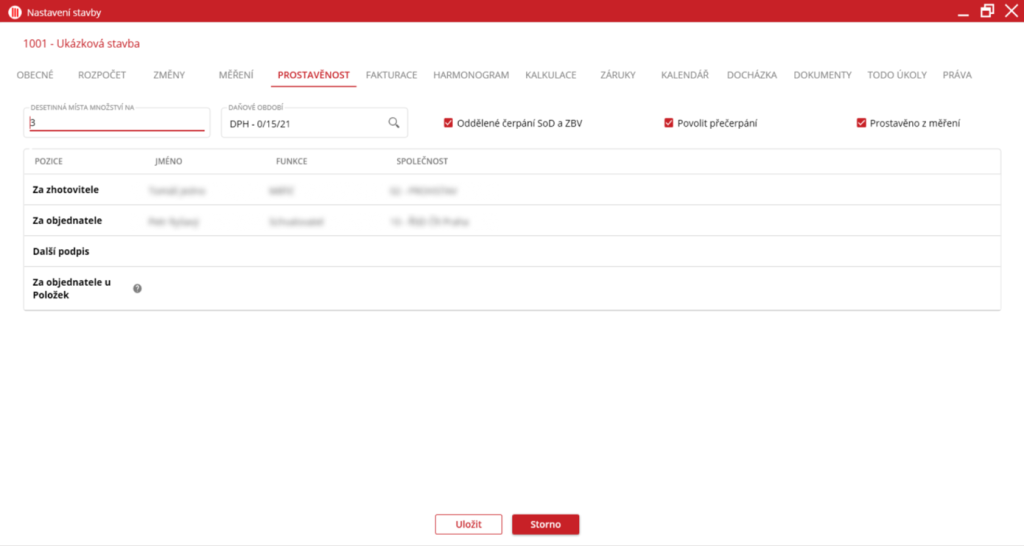Toggle Oddělené čerpání SoD a ZBV checkbox

[x=449, y=123]
